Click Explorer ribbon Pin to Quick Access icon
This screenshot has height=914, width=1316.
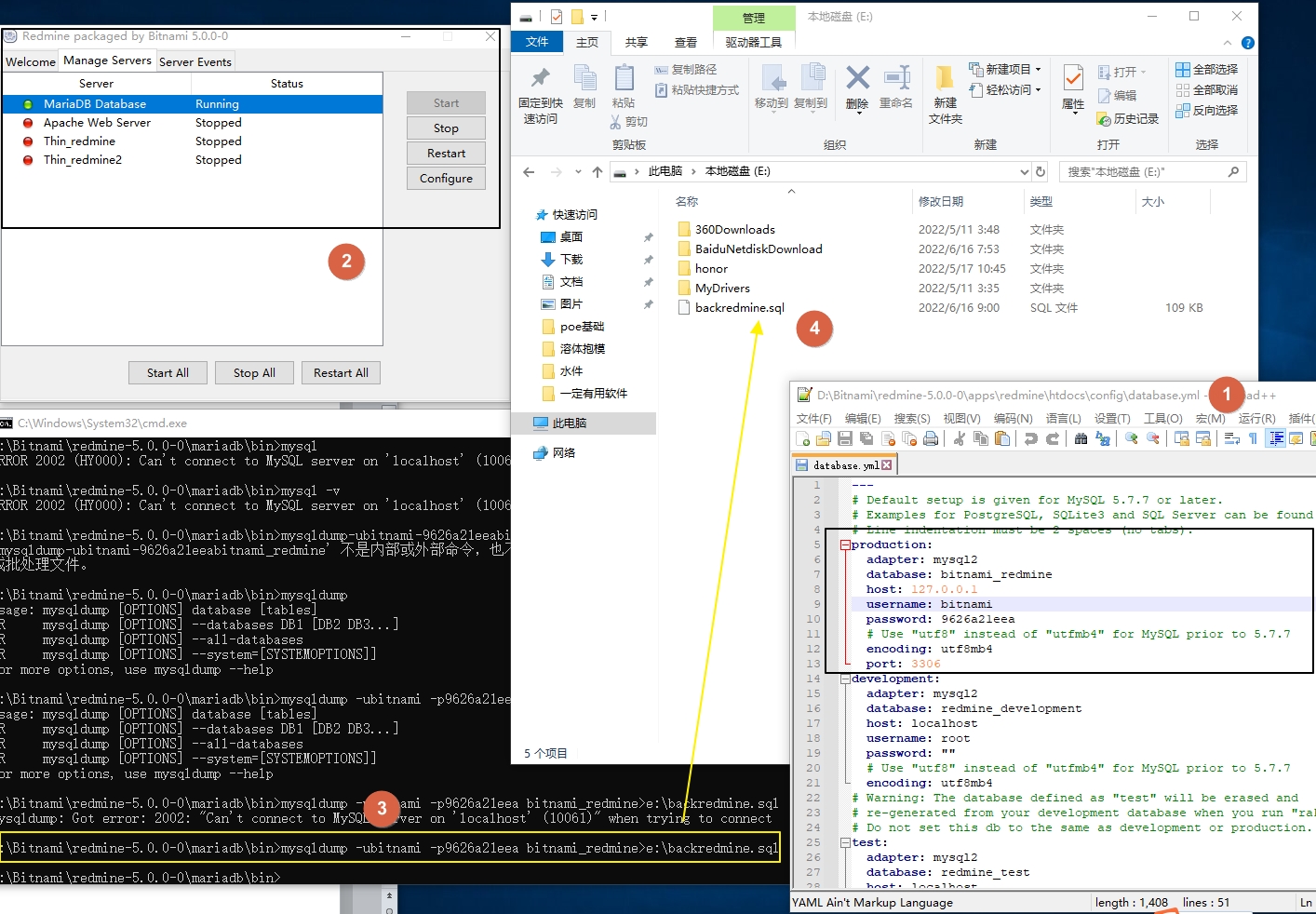540,78
